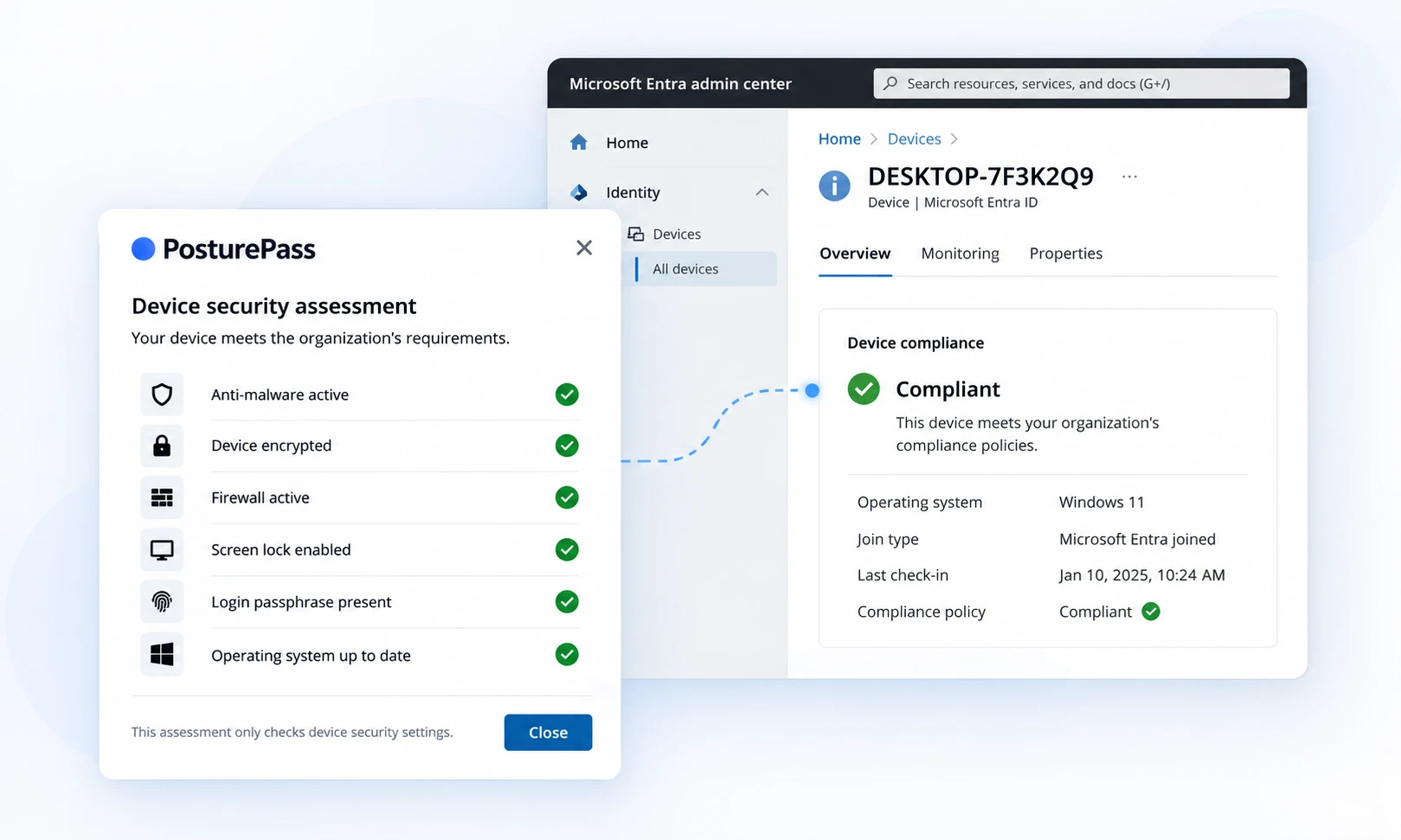The width and height of the screenshot is (1401, 840).
Task: Click green check for Operating system up to date
Action: coord(567,654)
